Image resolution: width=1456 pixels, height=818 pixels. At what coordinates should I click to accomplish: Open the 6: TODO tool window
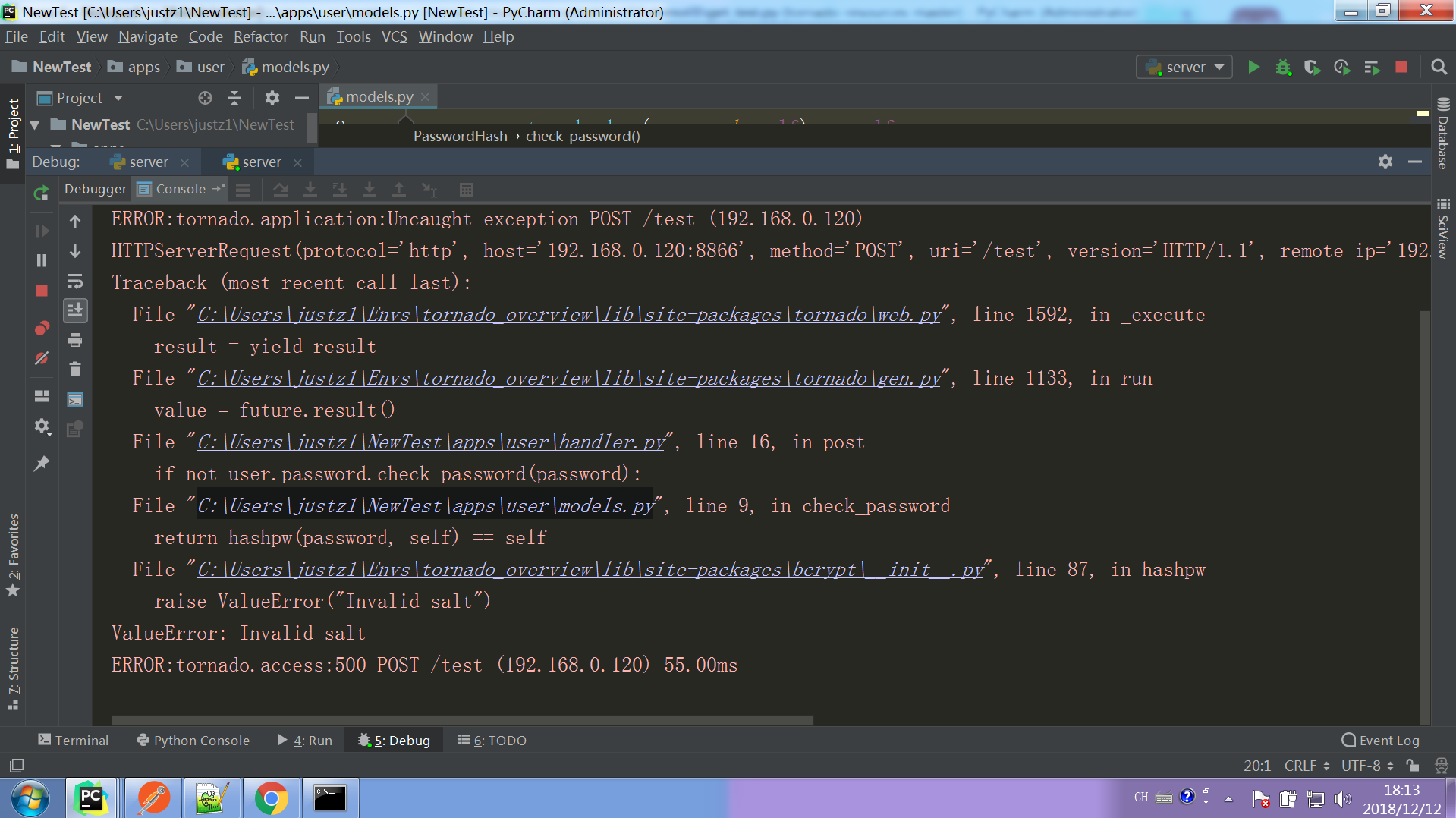[492, 741]
